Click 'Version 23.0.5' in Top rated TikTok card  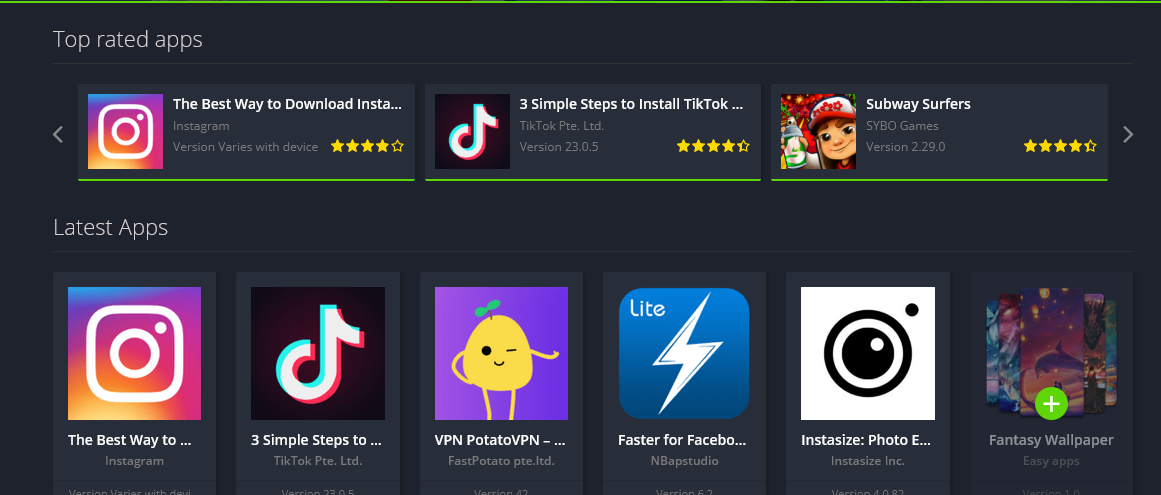(559, 147)
